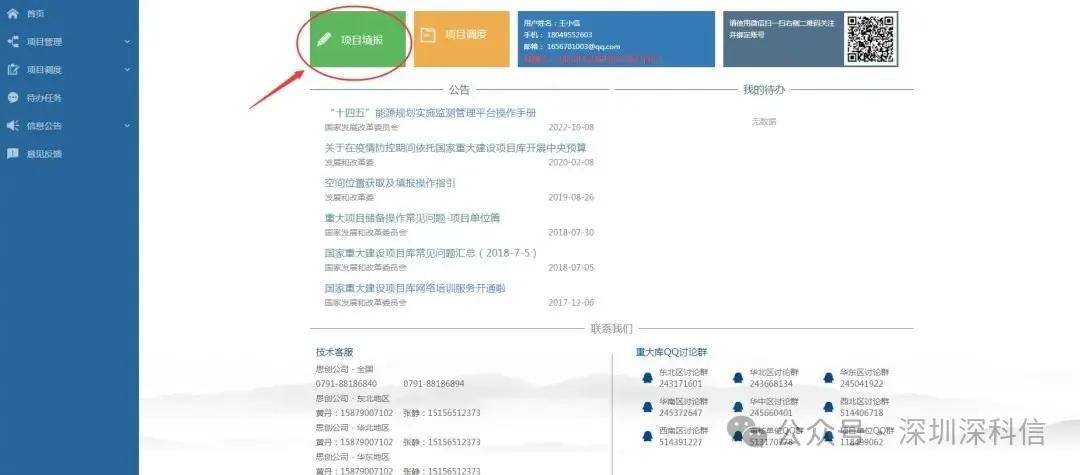The width and height of the screenshot is (1080, 475).
Task: Click phone number 0791-88186840
Action: (346, 383)
